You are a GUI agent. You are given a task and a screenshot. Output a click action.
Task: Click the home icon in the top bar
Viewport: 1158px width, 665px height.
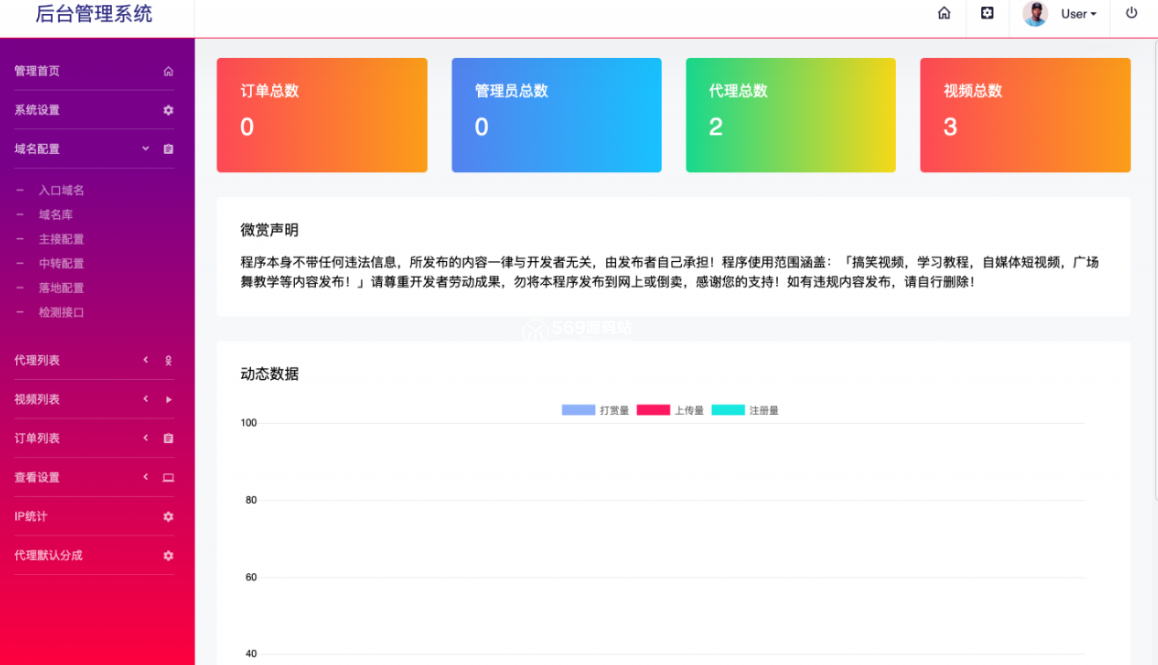pyautogui.click(x=944, y=13)
